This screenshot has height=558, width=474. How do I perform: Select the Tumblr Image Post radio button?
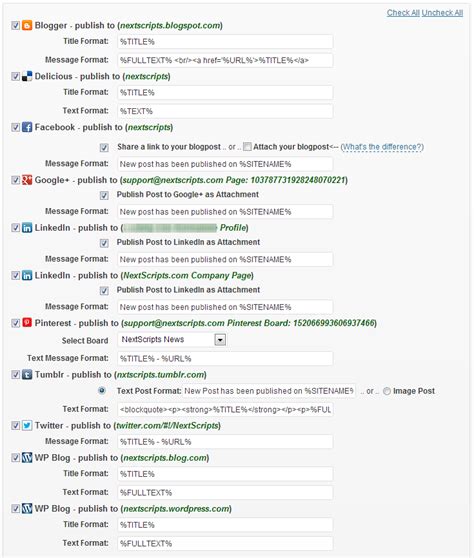coord(386,391)
